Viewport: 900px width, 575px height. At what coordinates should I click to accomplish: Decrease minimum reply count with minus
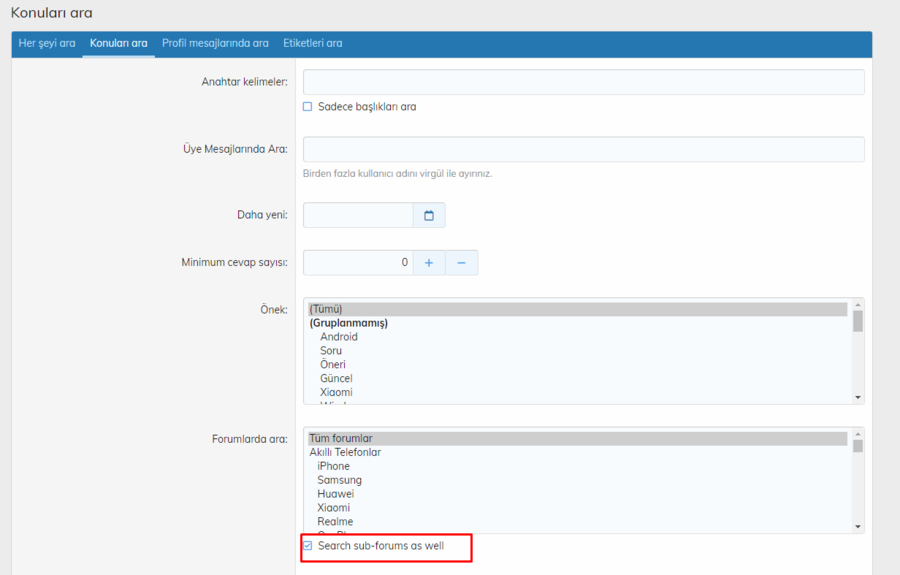(x=461, y=263)
